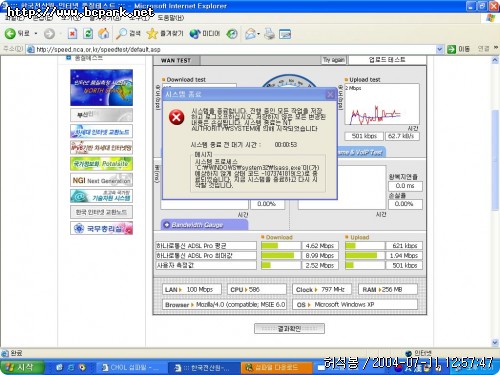Click the Print toolbar icon

click(x=269, y=33)
